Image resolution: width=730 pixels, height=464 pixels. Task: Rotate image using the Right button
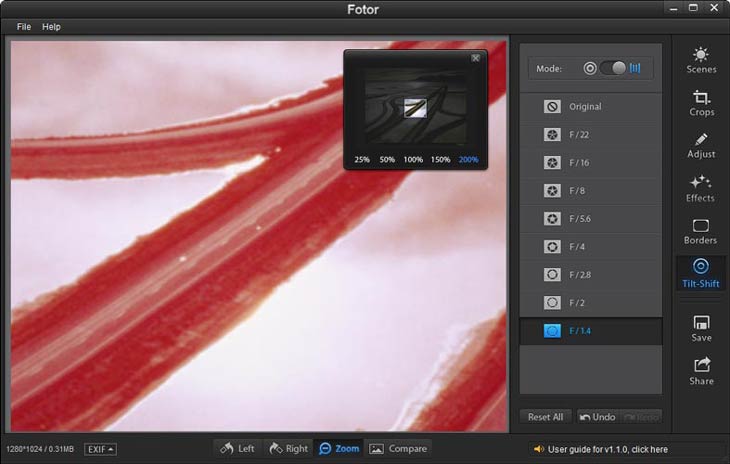coord(287,449)
